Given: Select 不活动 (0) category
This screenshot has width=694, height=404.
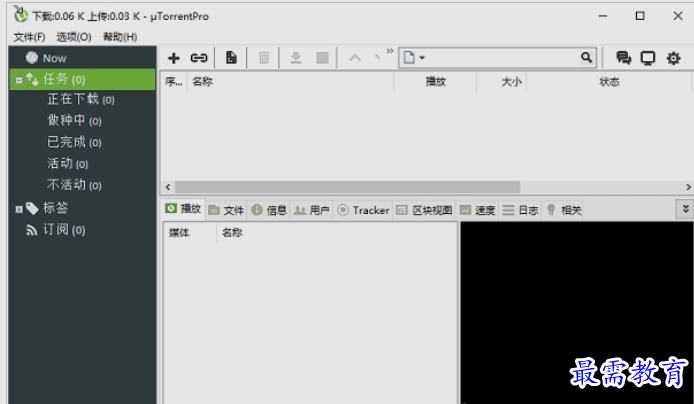Looking at the screenshot, I should coord(74,185).
